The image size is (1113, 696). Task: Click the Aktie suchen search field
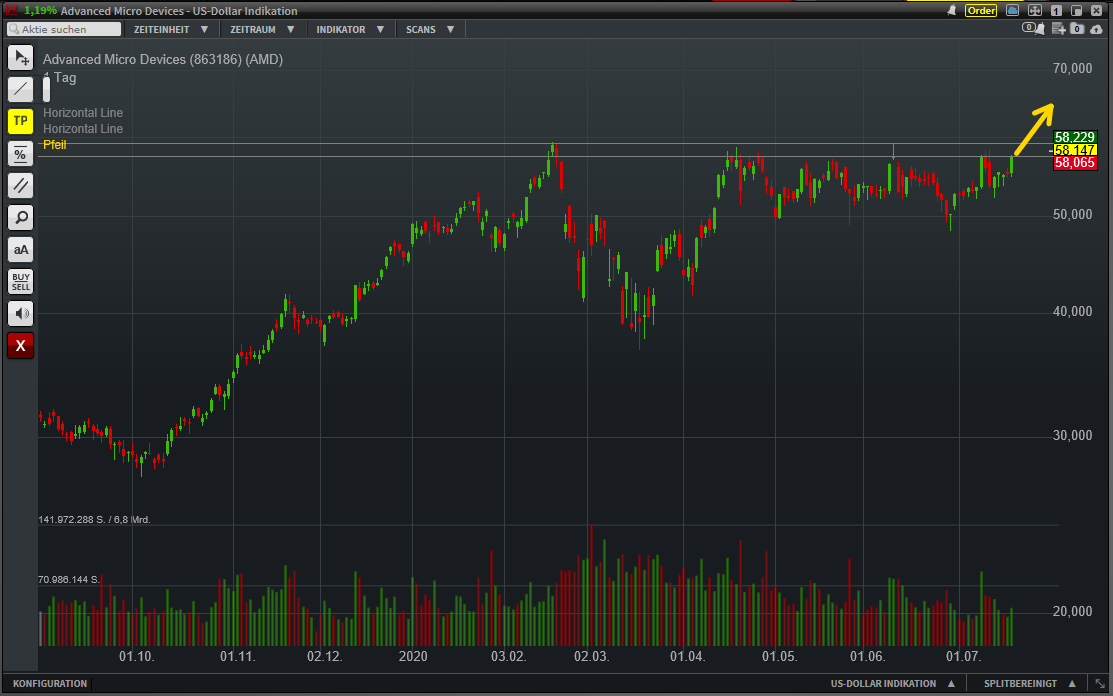[64, 29]
